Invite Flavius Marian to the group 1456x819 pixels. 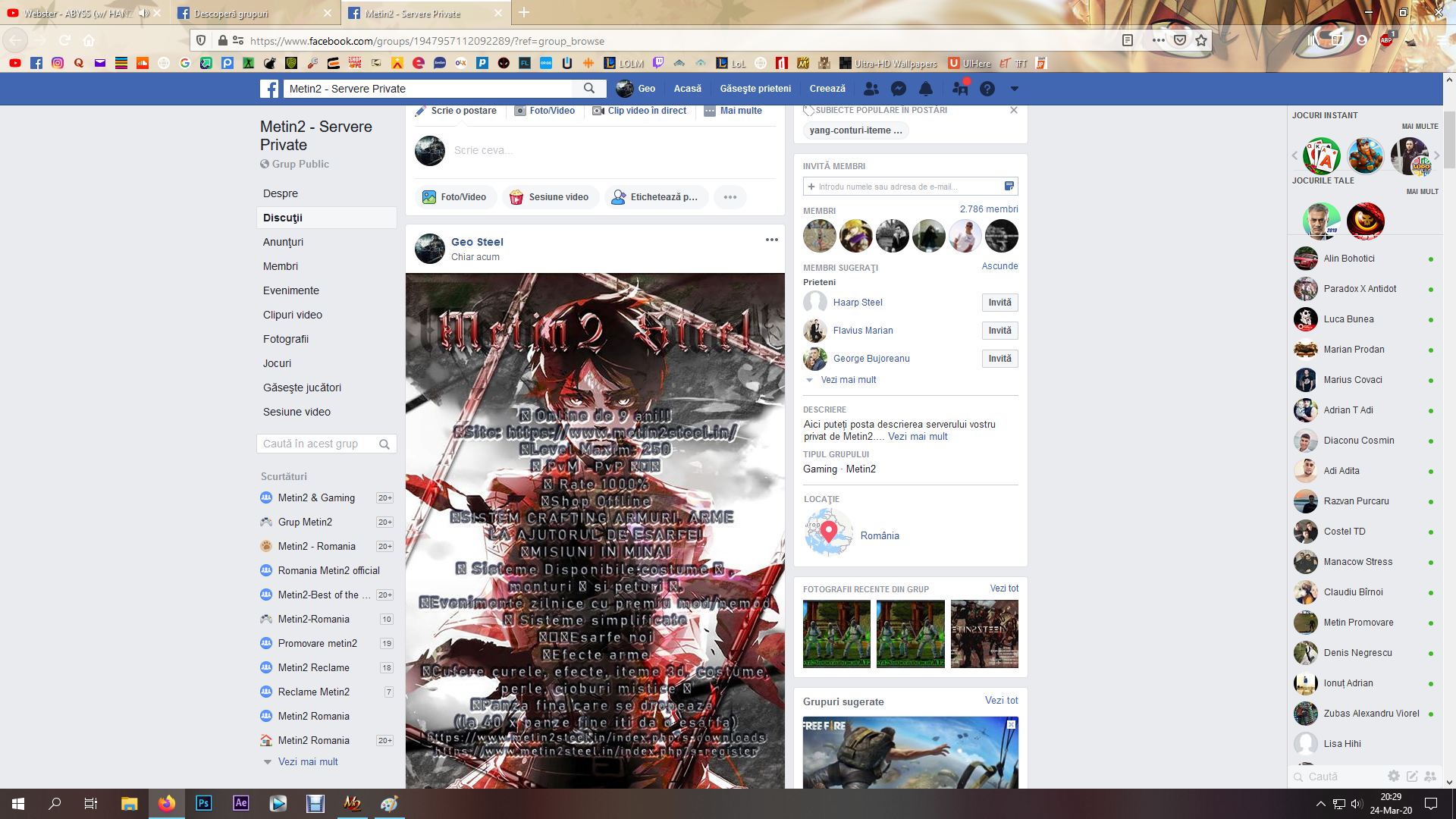pos(999,331)
